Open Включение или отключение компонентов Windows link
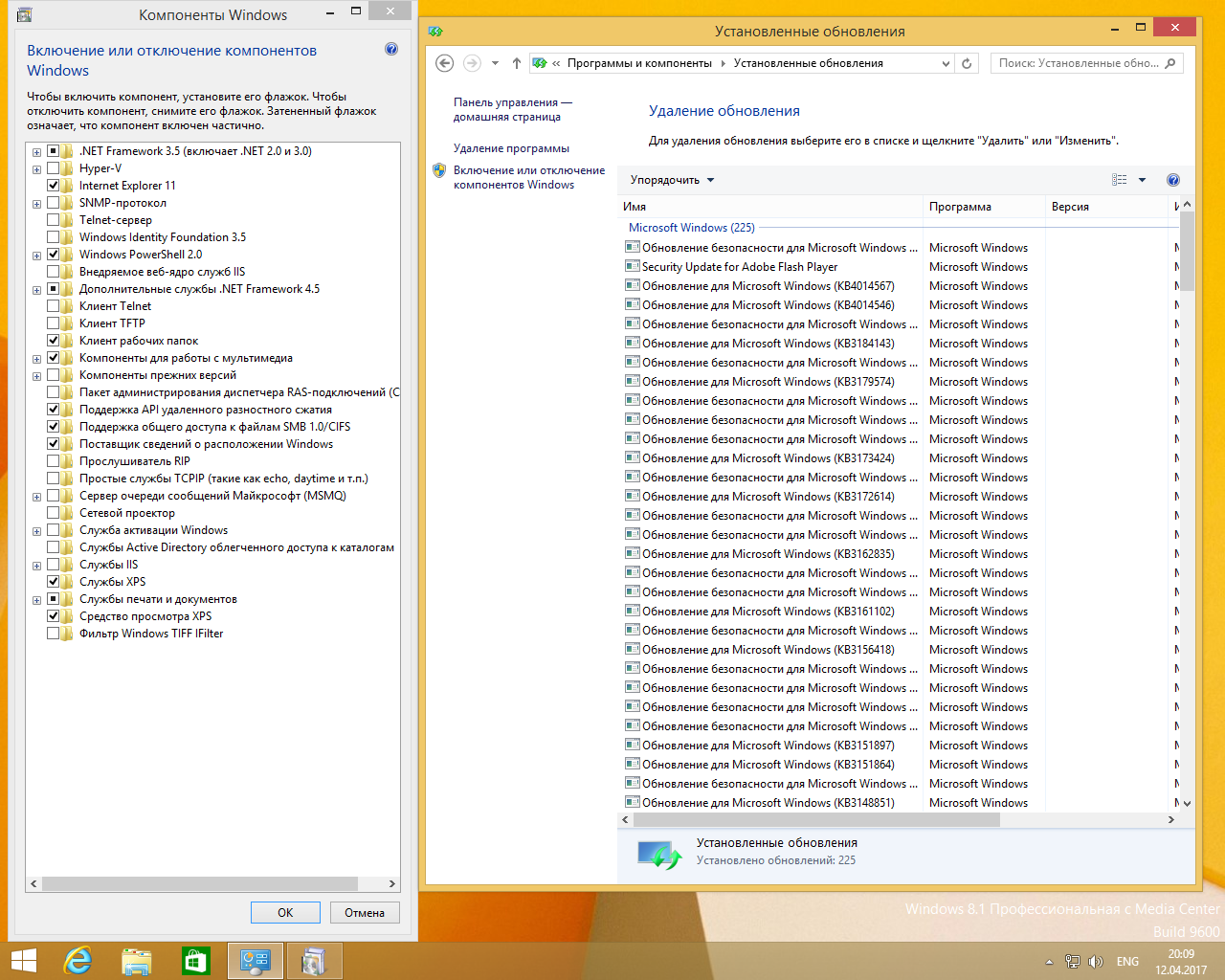Screen dimensions: 1225x980 tap(528, 177)
